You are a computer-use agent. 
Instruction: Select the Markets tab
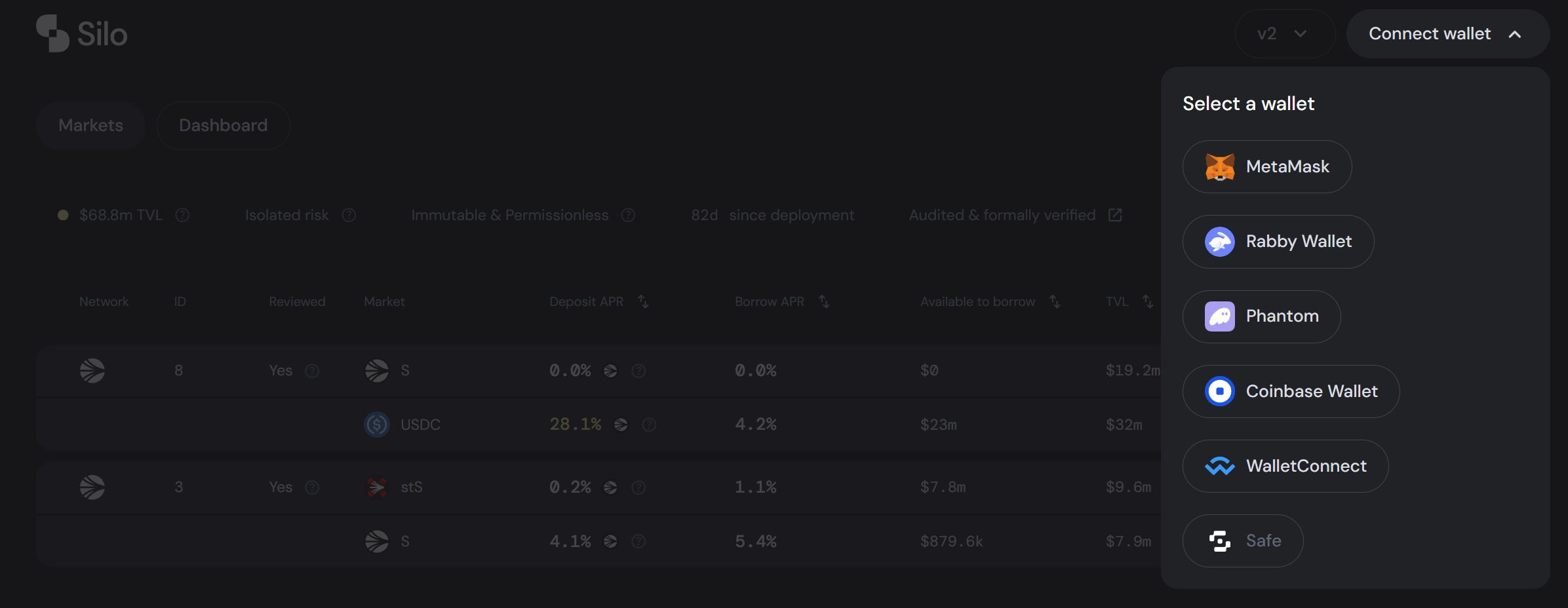90,125
